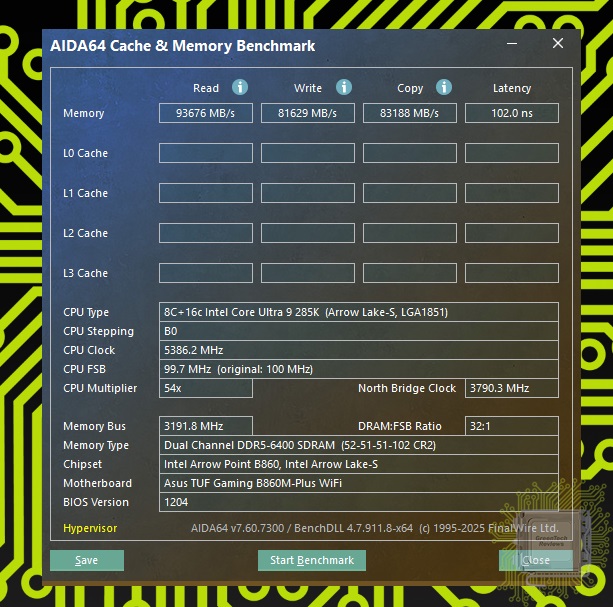Click the Latency column header
Viewport: 613px width, 607px height.
pos(512,88)
